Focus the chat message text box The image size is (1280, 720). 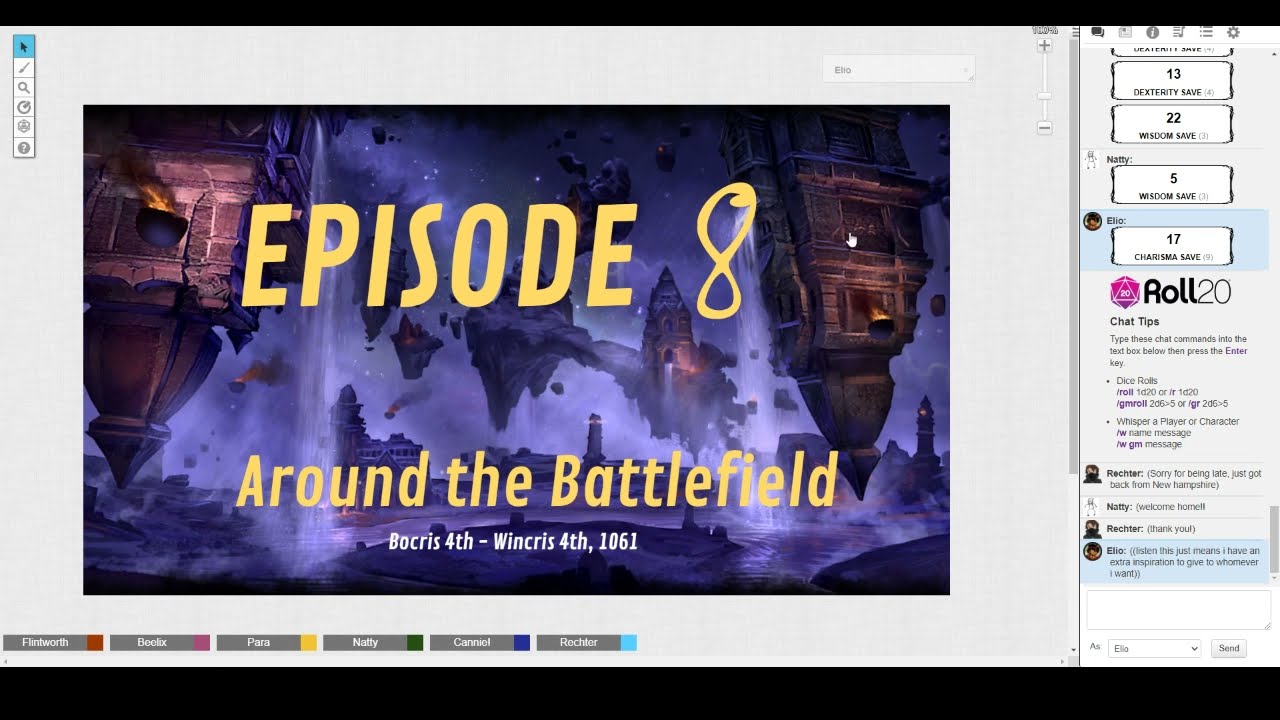coord(1178,610)
